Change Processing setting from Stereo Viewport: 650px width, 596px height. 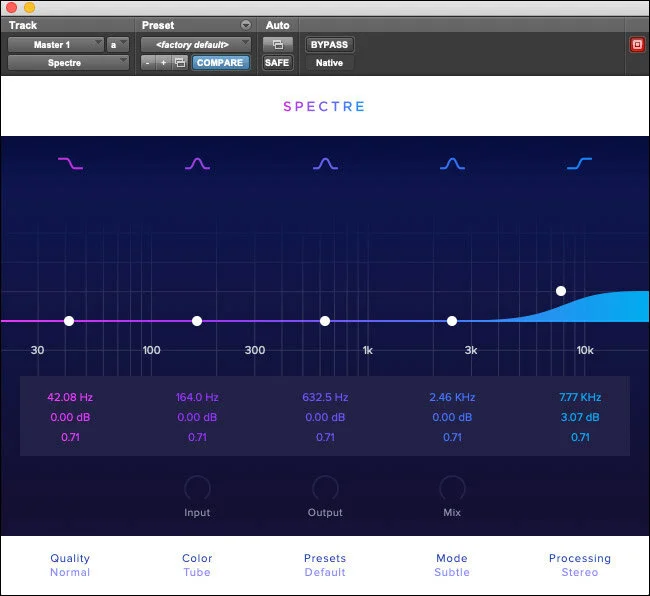click(x=580, y=565)
